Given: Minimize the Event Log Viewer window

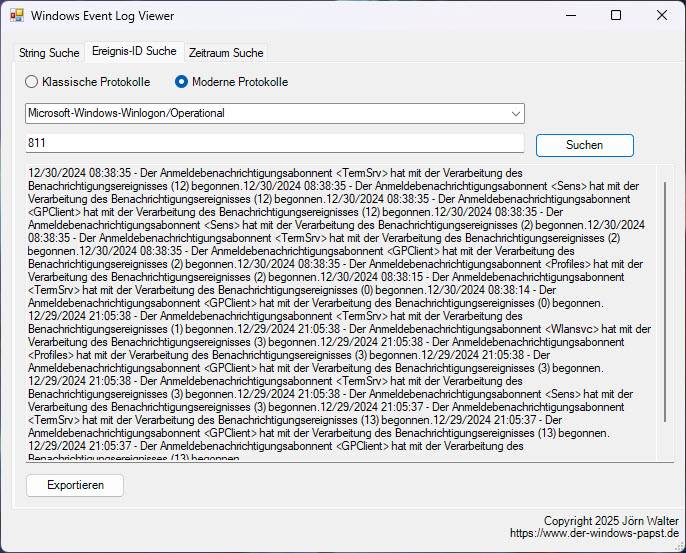Looking at the screenshot, I should [569, 15].
